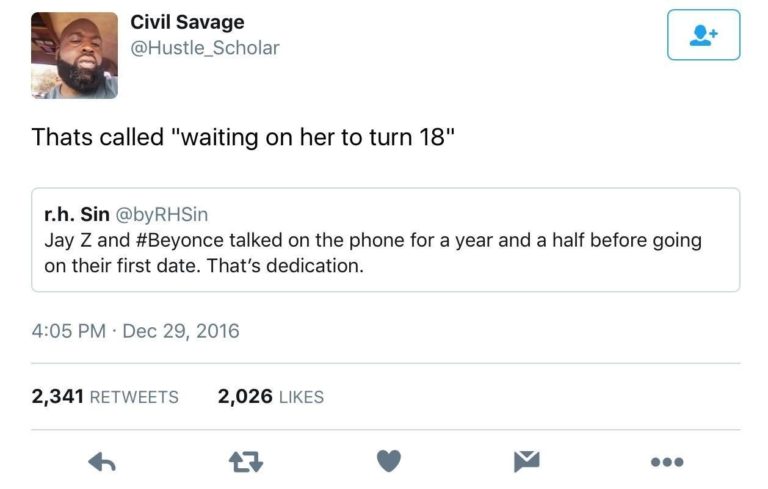Select the main tweet text
The height and width of the screenshot is (489, 768).
pos(243,137)
